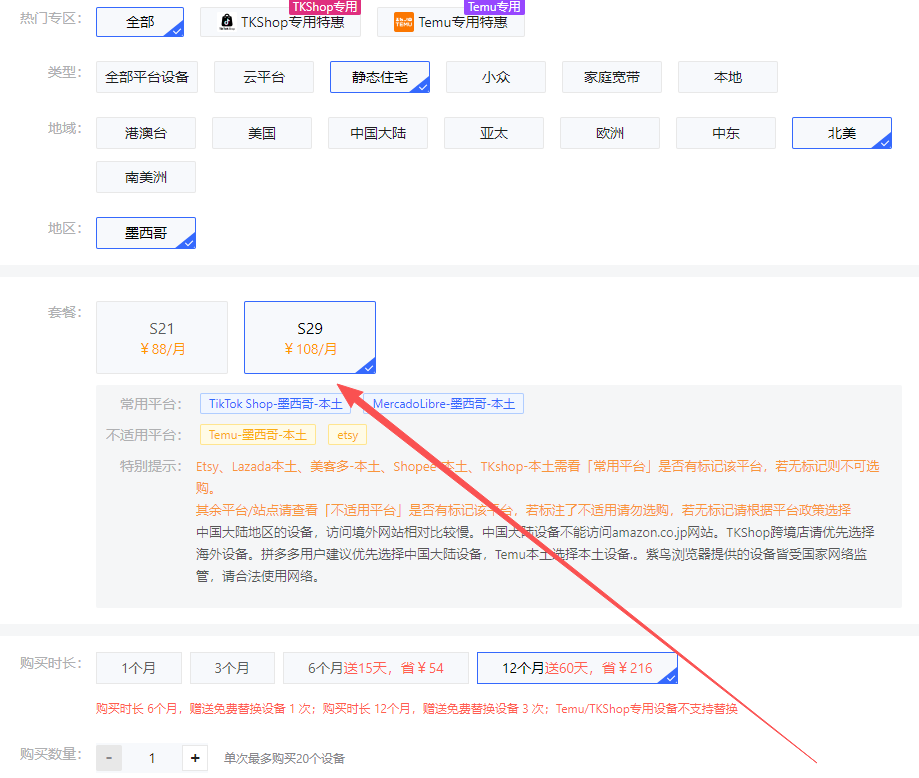Choose 1个月 purchase duration
The width and height of the screenshot is (919, 778).
click(x=139, y=668)
